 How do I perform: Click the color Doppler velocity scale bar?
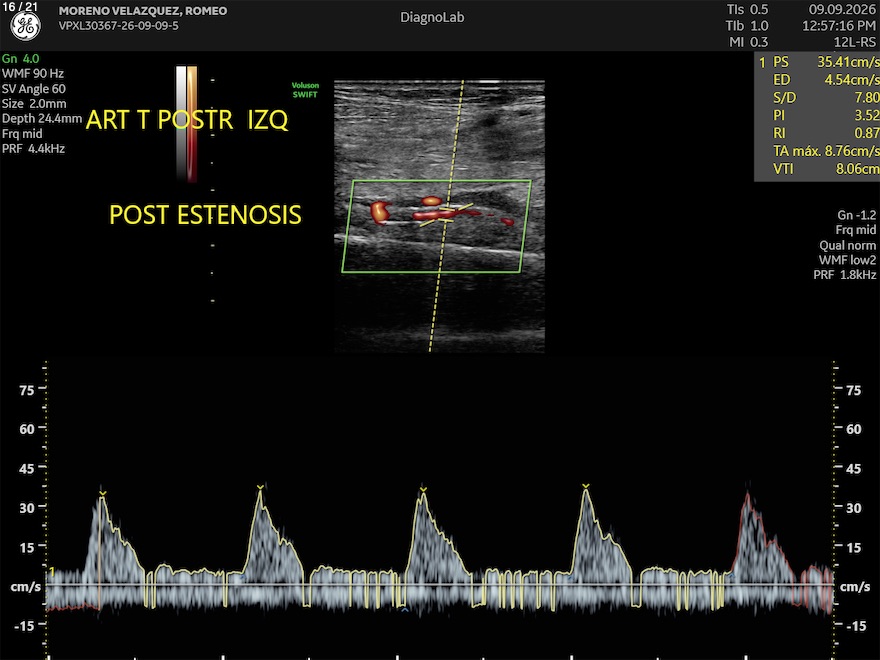(192, 123)
